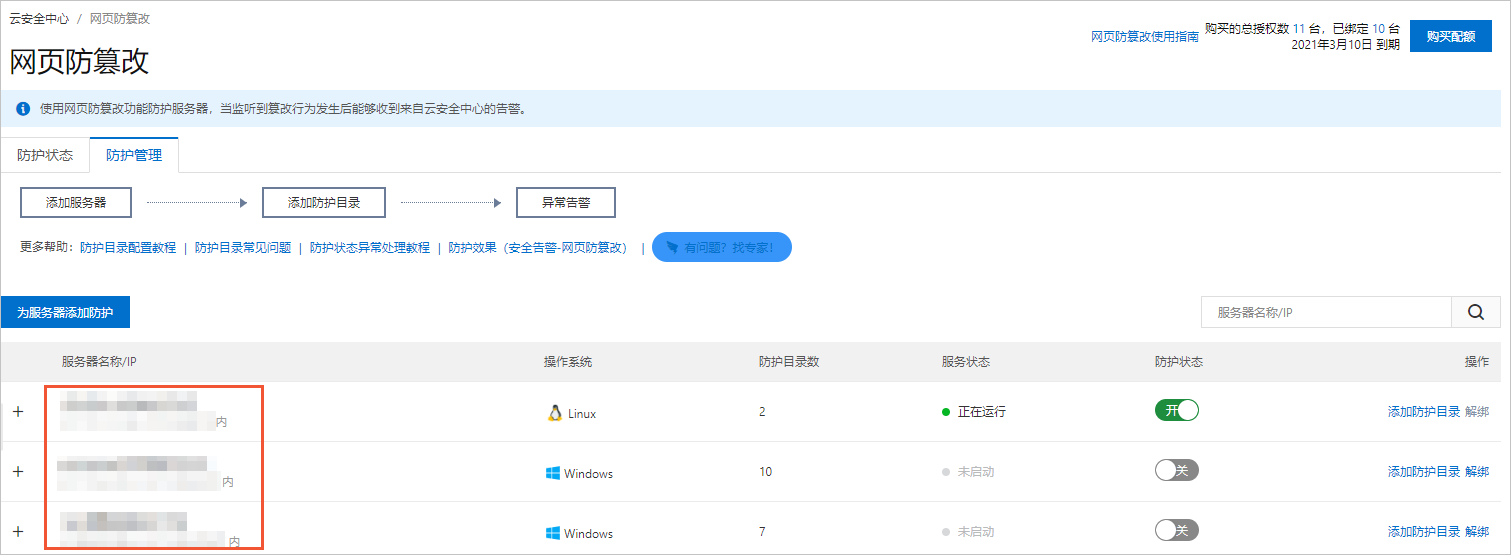Click directory count 10
This screenshot has width=1511, height=555.
[x=765, y=472]
